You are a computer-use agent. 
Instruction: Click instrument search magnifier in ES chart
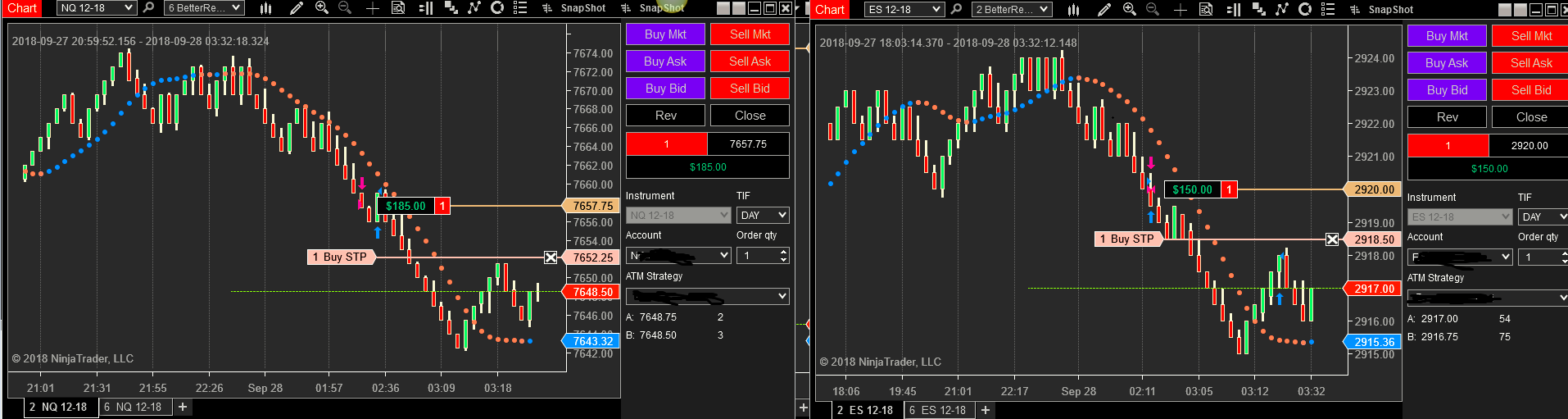click(x=956, y=10)
